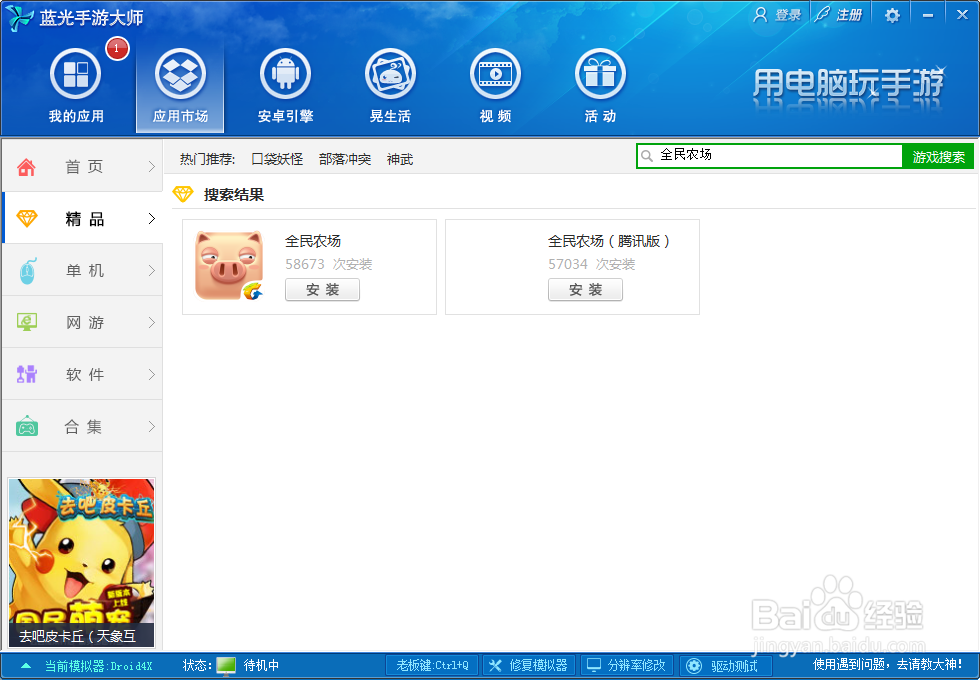Click 当前模拟器:Droid4X label
The height and width of the screenshot is (680, 980).
pyautogui.click(x=98, y=666)
